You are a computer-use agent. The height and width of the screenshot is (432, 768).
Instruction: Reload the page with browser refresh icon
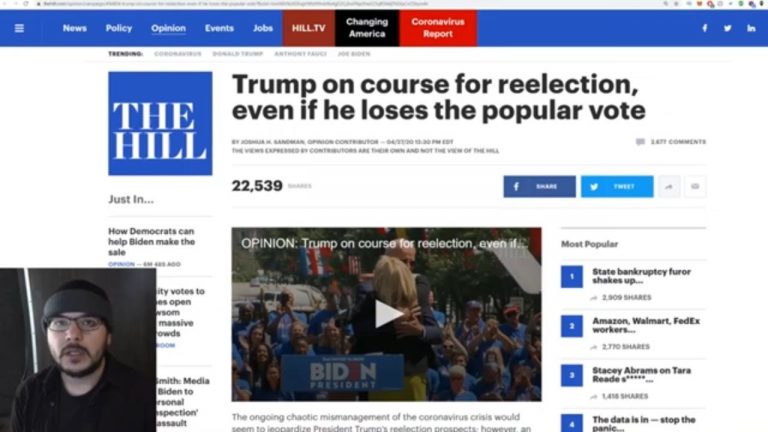click(25, 3)
